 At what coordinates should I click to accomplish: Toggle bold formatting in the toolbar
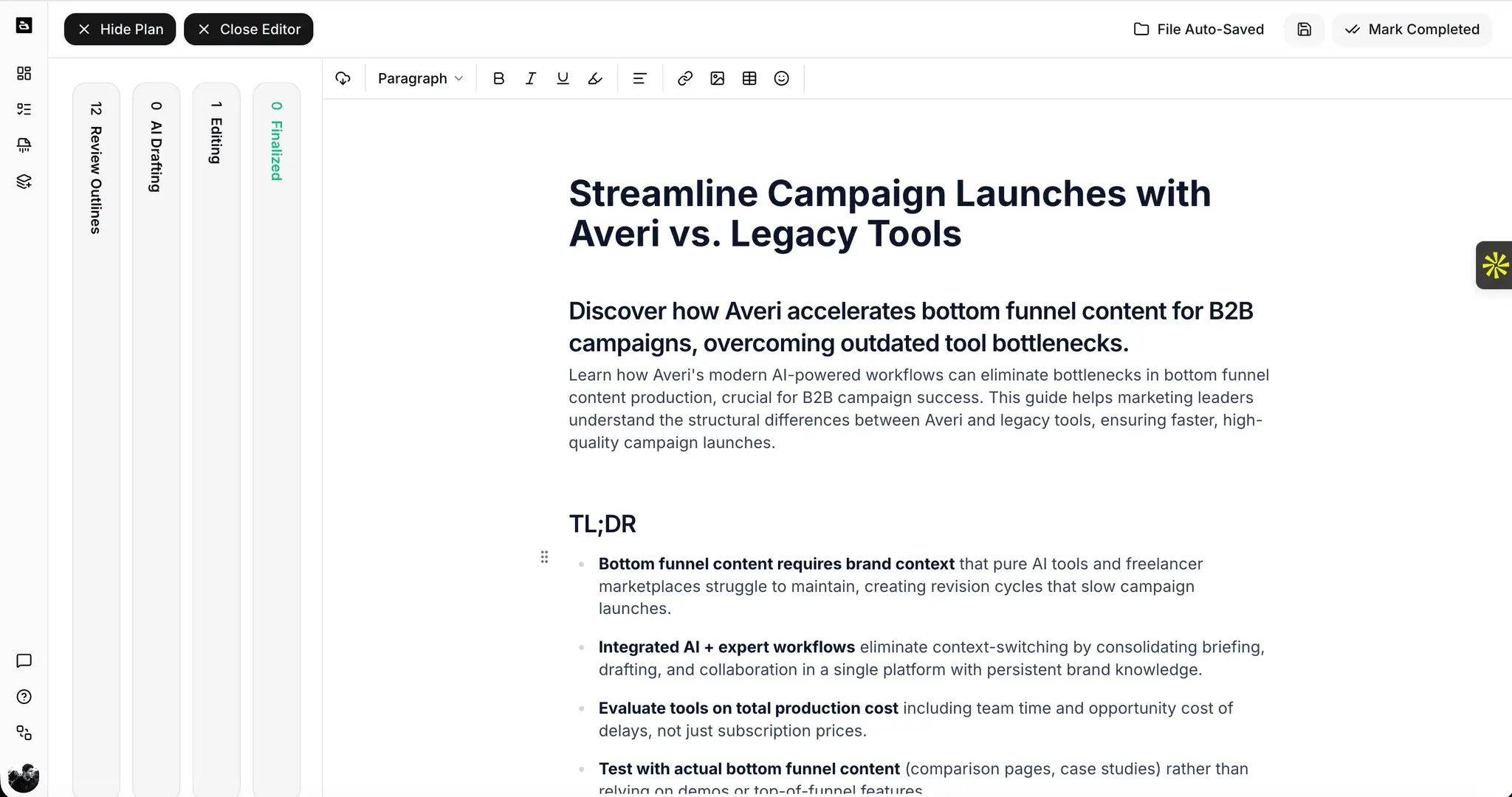(x=498, y=78)
